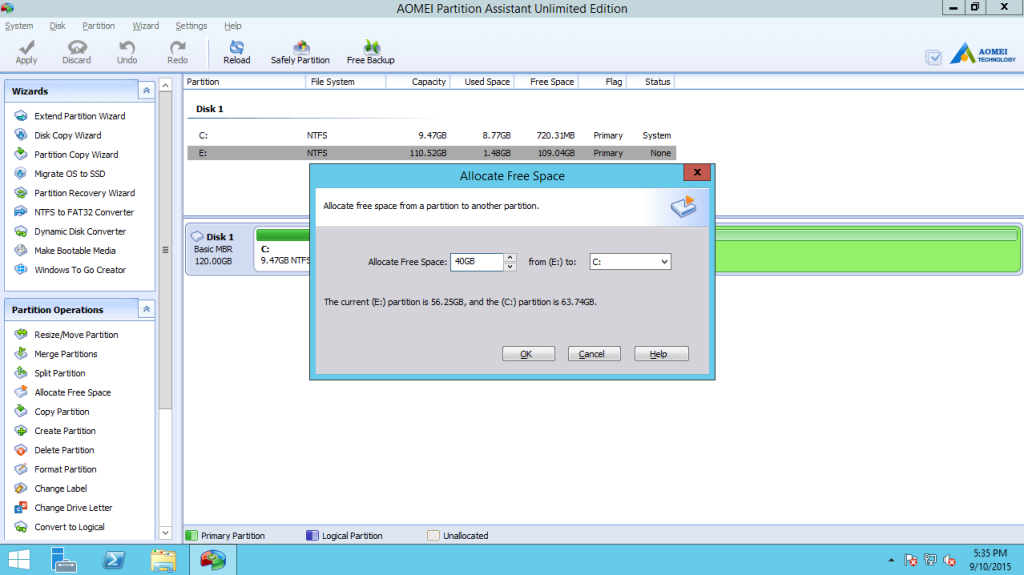Image resolution: width=1024 pixels, height=575 pixels.
Task: Open the Help menu
Action: point(232,25)
